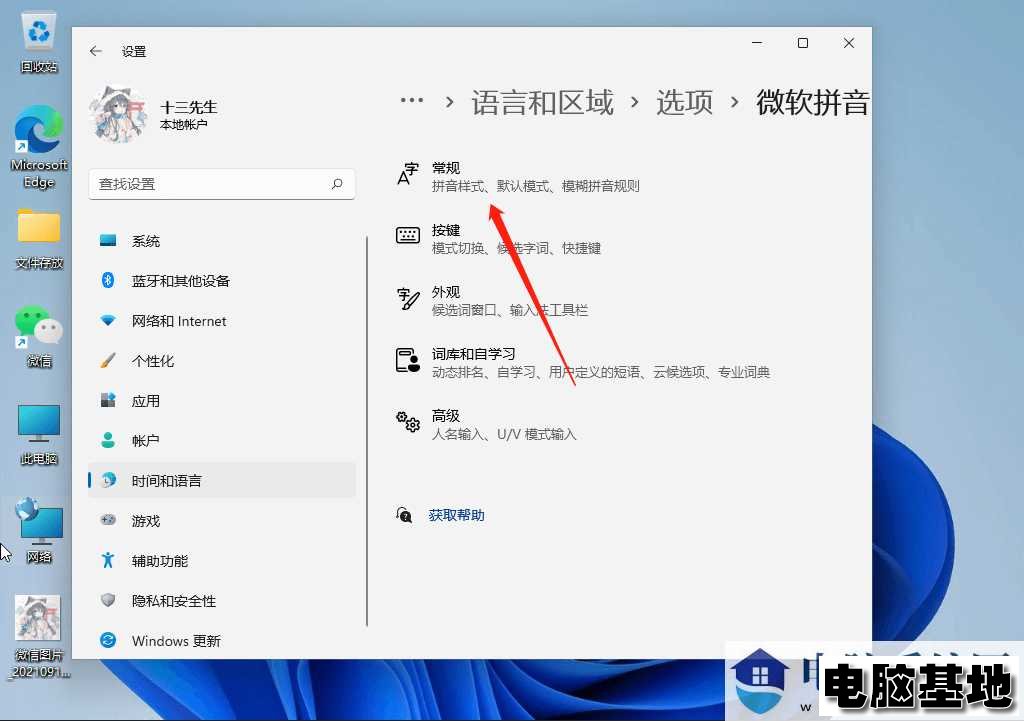Select the 微信图片 image file on desktop
The width and height of the screenshot is (1024, 721).
click(x=39, y=636)
